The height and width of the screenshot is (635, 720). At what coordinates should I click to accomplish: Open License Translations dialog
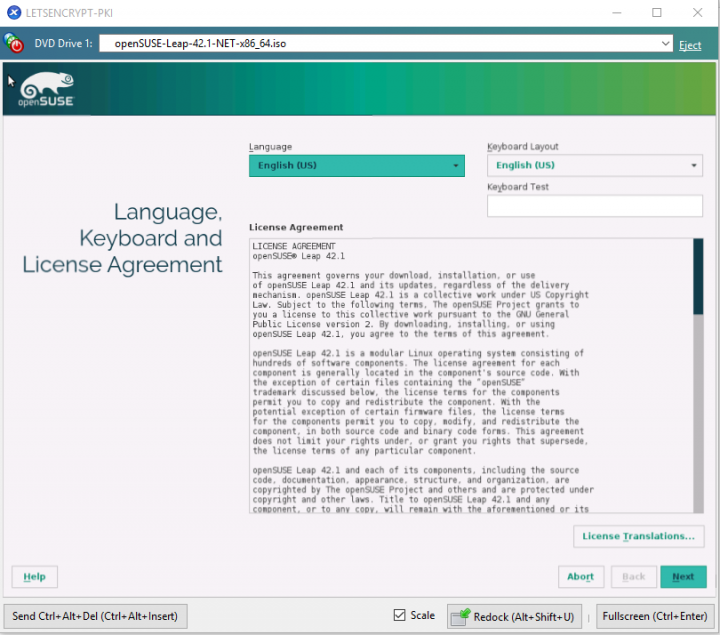[x=638, y=537]
